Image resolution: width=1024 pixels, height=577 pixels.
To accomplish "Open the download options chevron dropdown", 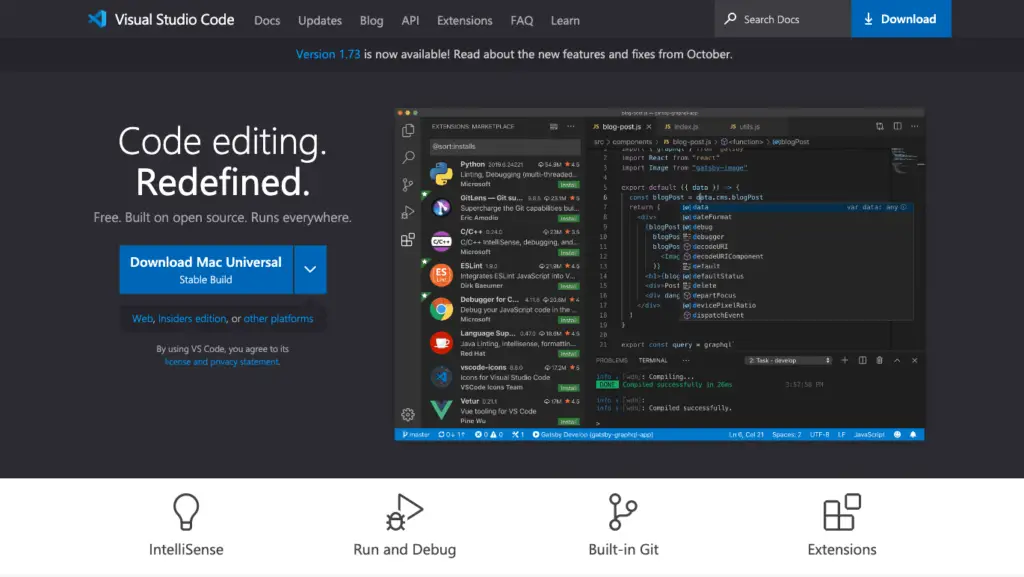I will click(310, 270).
